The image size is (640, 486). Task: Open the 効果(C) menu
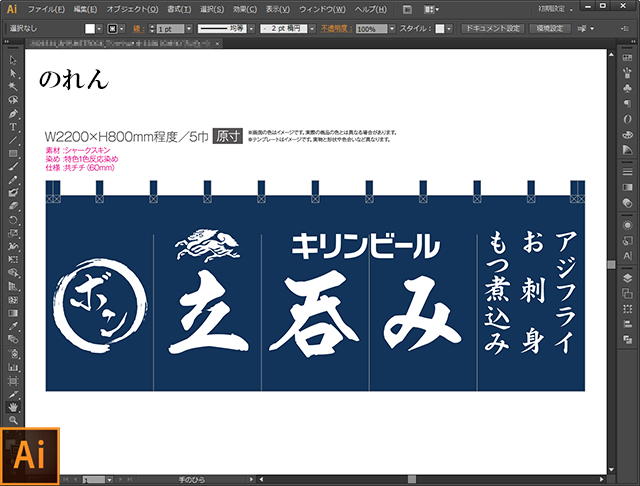(245, 9)
